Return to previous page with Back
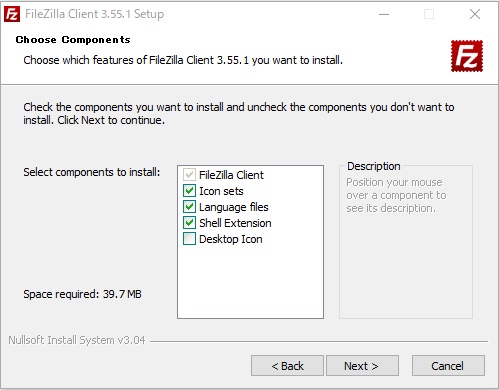 pos(287,366)
